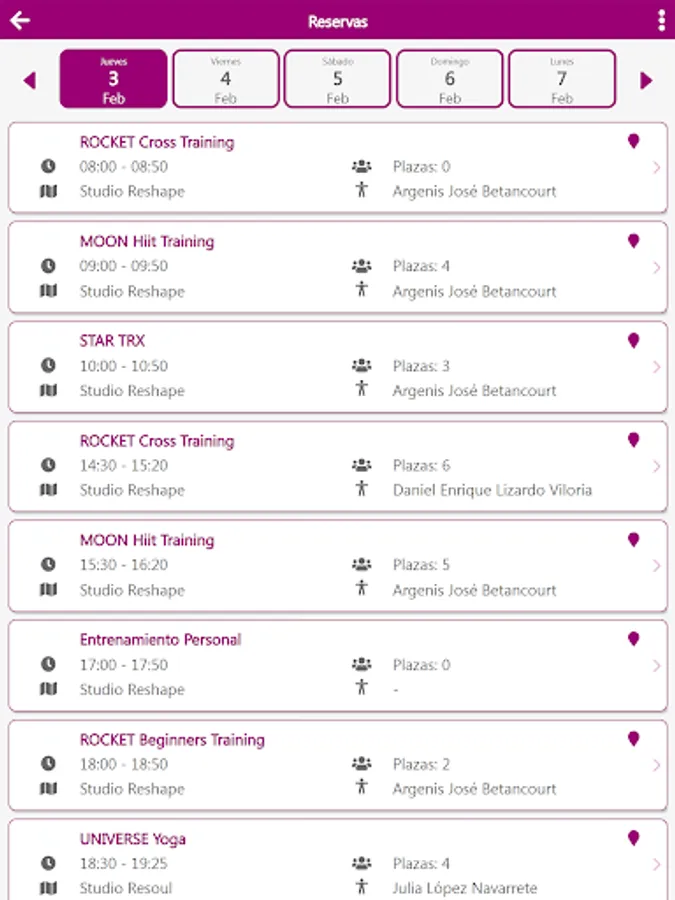675x900 pixels.
Task: Tap location pin on UNIVERSE Yoga card
Action: coord(633,838)
